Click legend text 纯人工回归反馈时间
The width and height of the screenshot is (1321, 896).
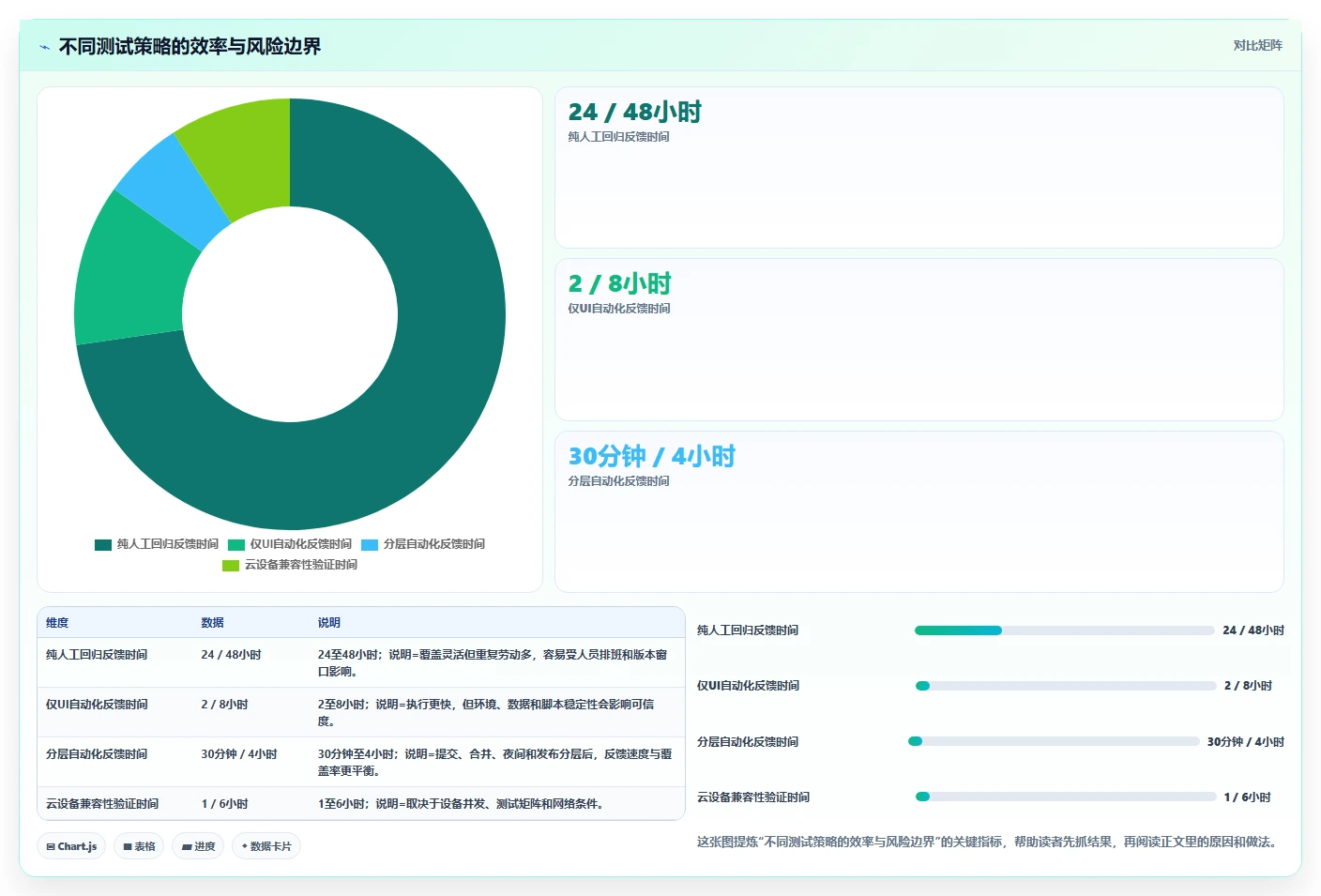(x=167, y=544)
